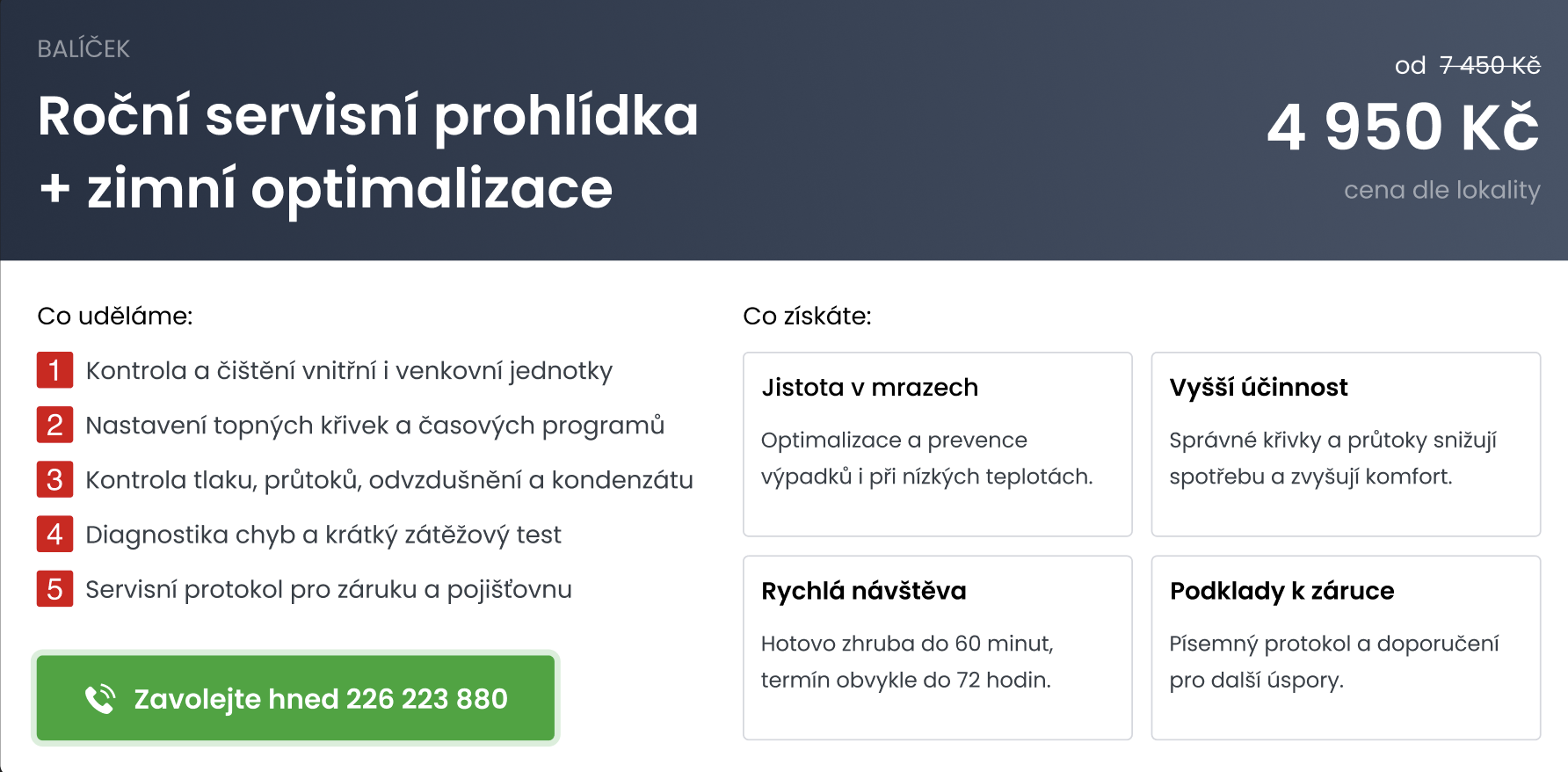
Task: Click the red number 4 badge
Action: click(x=54, y=534)
